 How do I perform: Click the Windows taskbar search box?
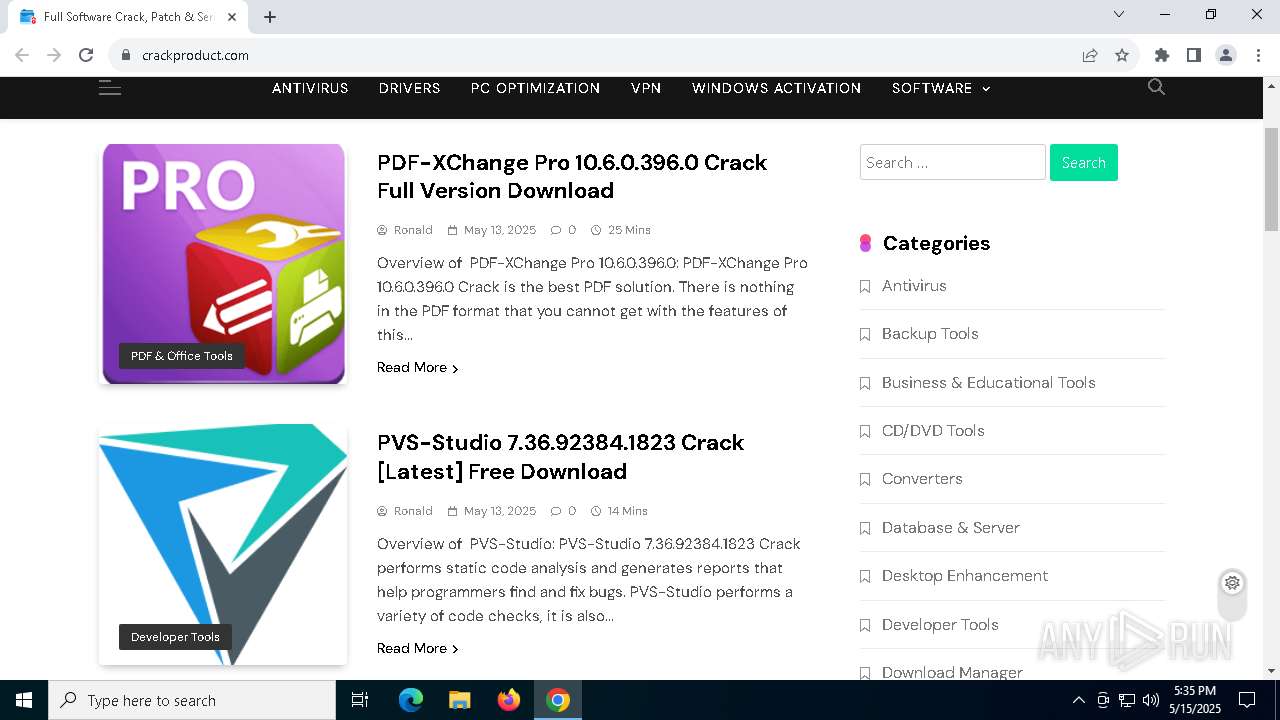click(x=192, y=700)
